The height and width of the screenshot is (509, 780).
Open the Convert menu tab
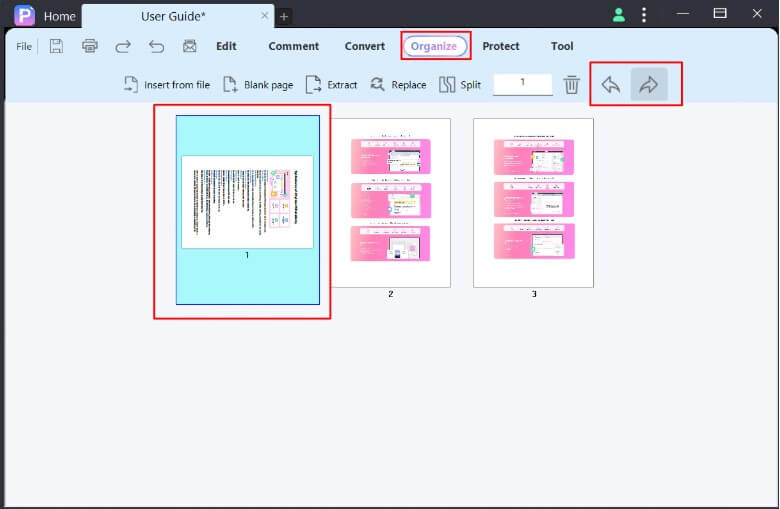[x=365, y=46]
